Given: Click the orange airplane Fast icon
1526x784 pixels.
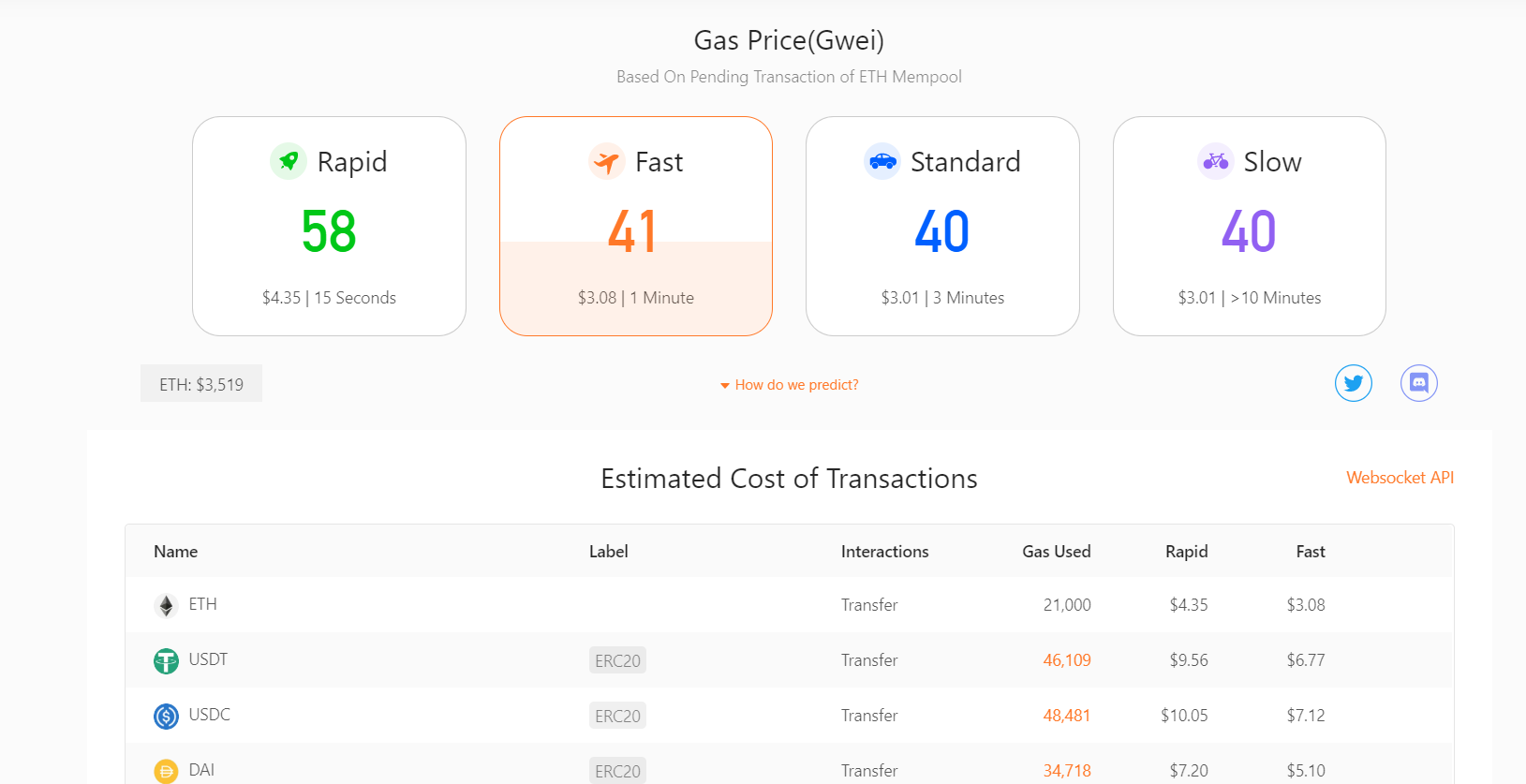Looking at the screenshot, I should (x=607, y=161).
